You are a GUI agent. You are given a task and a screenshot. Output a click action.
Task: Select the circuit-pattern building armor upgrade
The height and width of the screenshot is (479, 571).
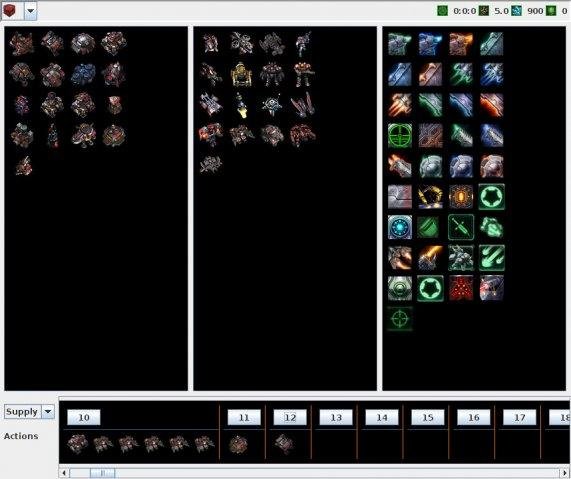430,136
